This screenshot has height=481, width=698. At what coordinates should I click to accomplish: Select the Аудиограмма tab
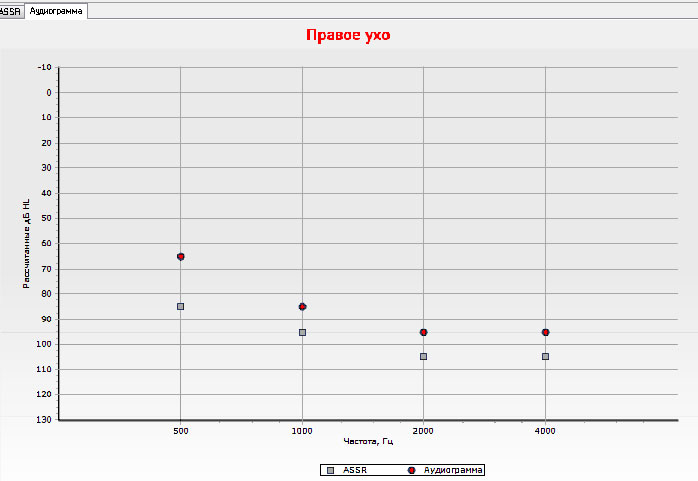(56, 10)
